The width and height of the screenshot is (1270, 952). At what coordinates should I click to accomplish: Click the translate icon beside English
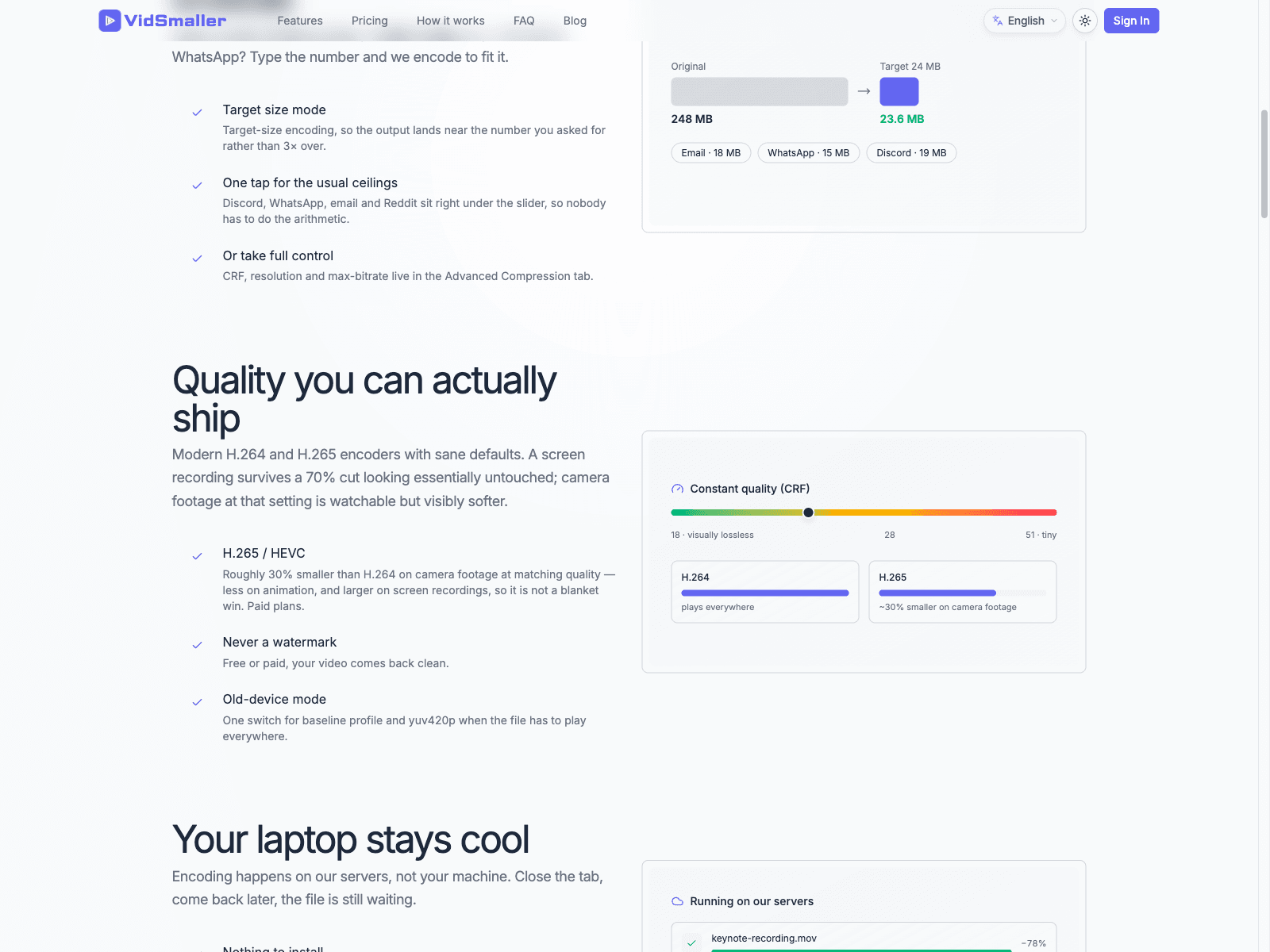coord(998,21)
